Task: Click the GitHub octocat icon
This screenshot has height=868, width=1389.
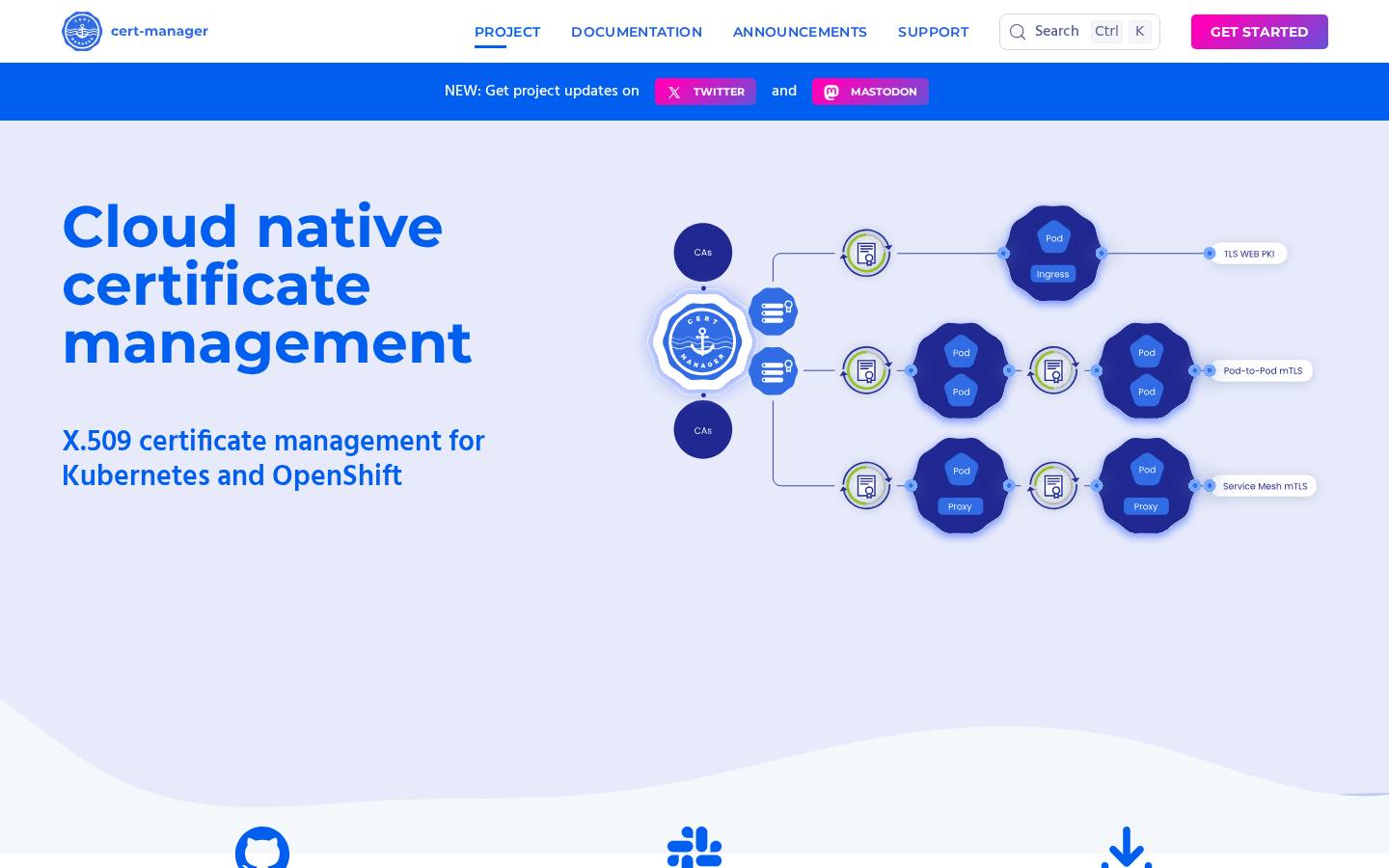Action: point(262,847)
